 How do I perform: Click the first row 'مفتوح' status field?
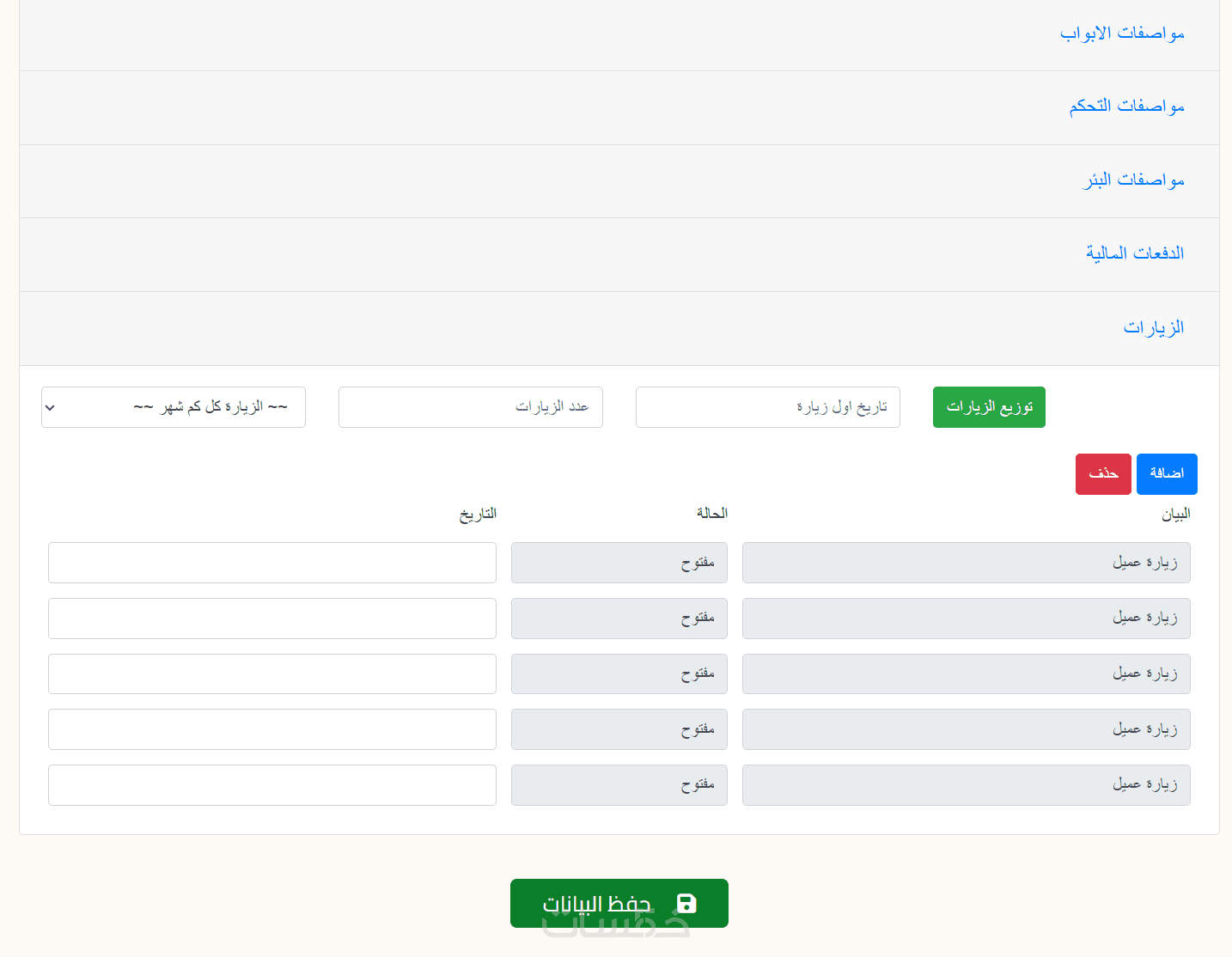click(x=619, y=563)
